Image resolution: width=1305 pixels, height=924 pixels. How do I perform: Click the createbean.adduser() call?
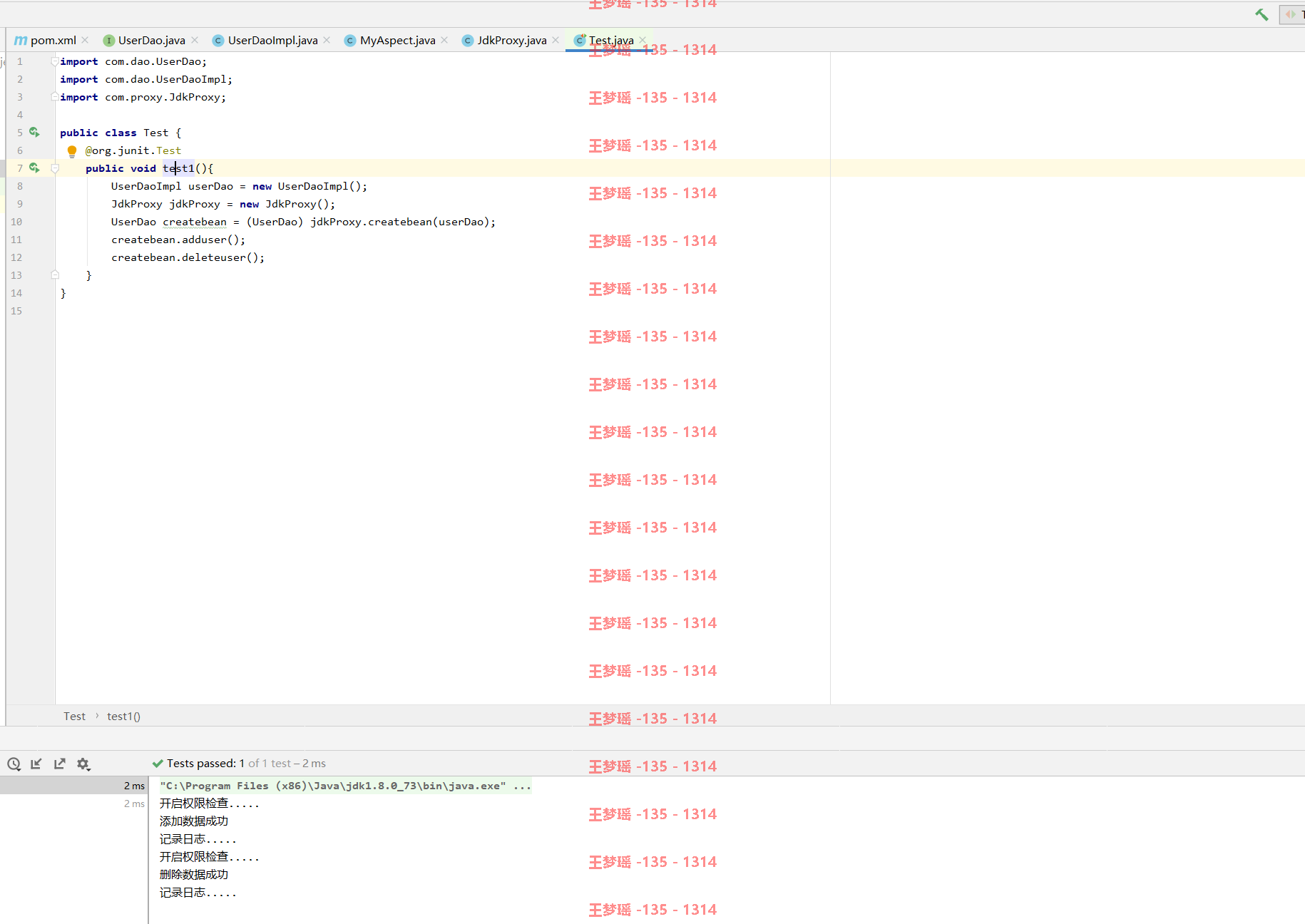click(178, 240)
